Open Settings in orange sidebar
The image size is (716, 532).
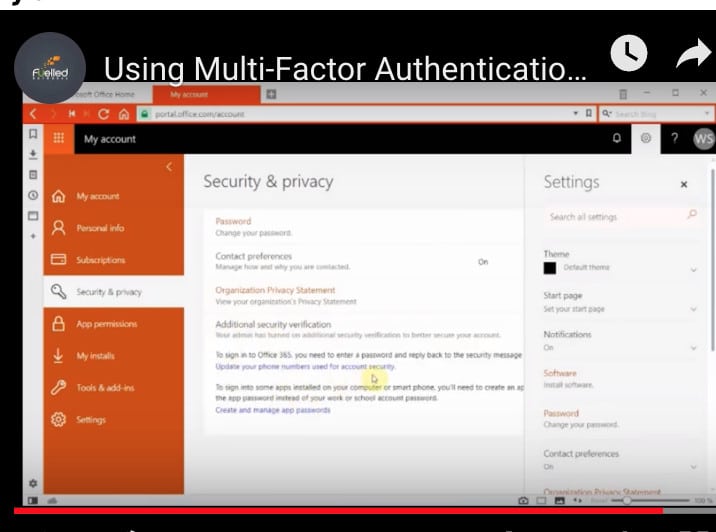pyautogui.click(x=114, y=419)
